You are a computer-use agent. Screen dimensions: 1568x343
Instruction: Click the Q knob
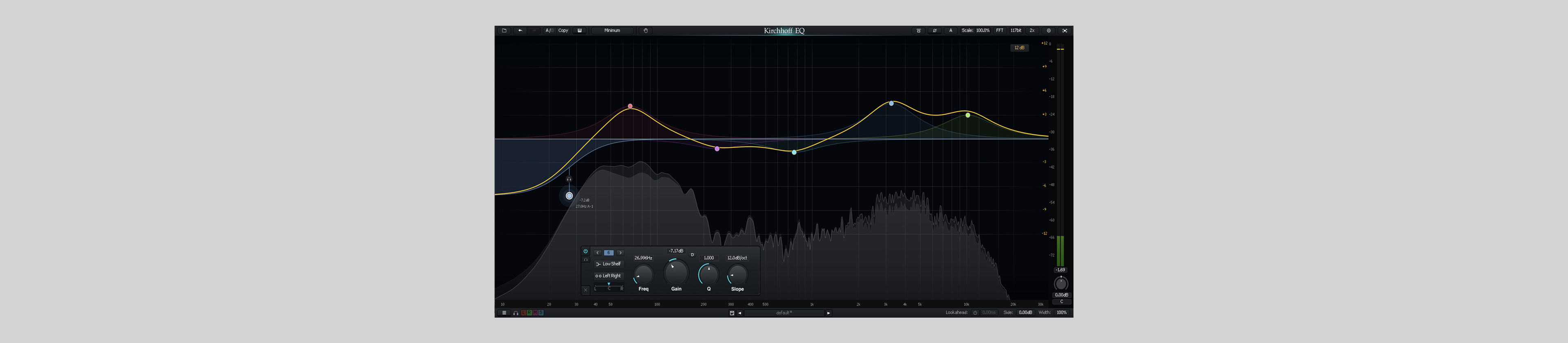tap(708, 275)
